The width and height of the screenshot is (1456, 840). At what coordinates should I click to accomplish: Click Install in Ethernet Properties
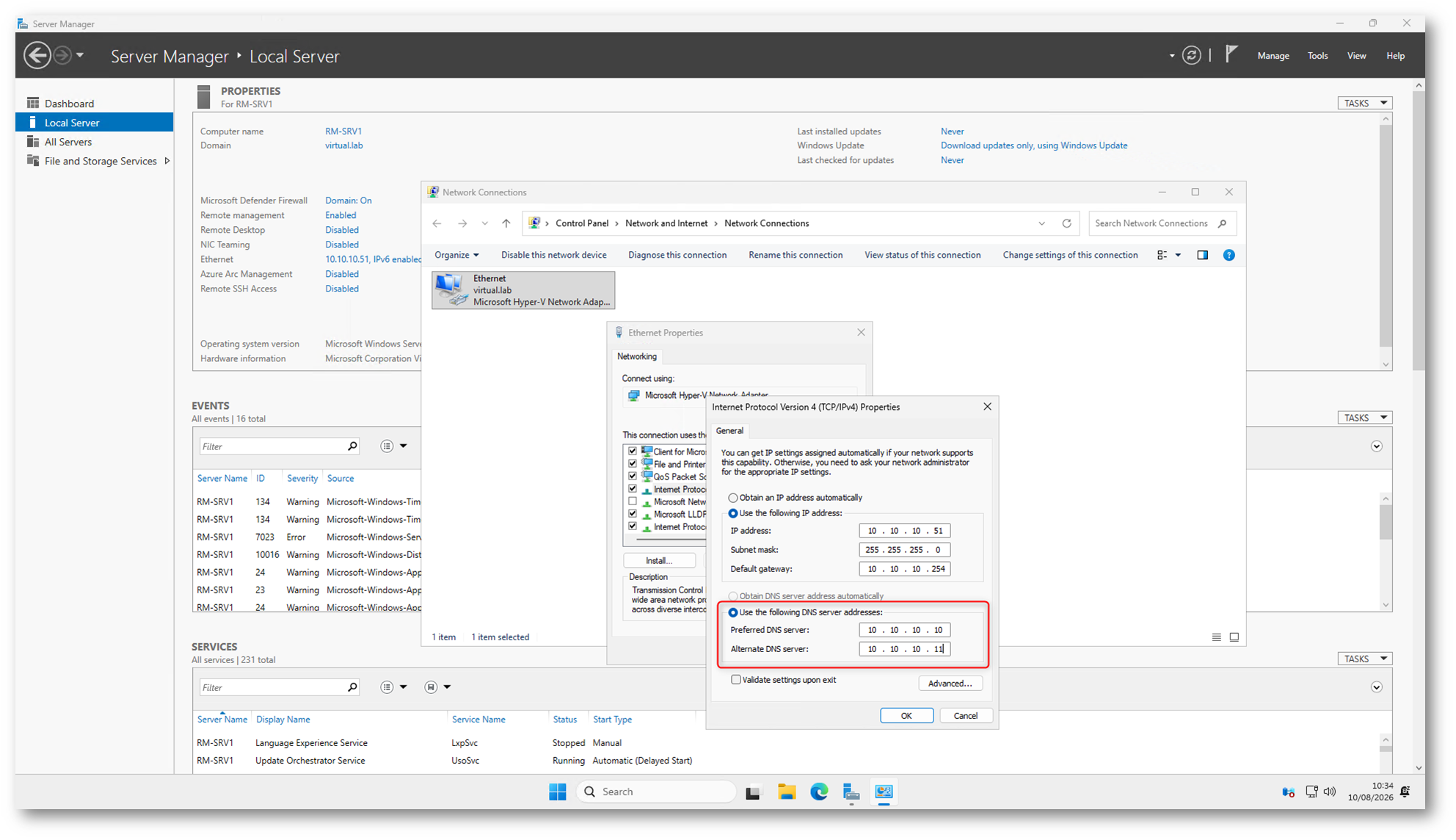tap(659, 560)
